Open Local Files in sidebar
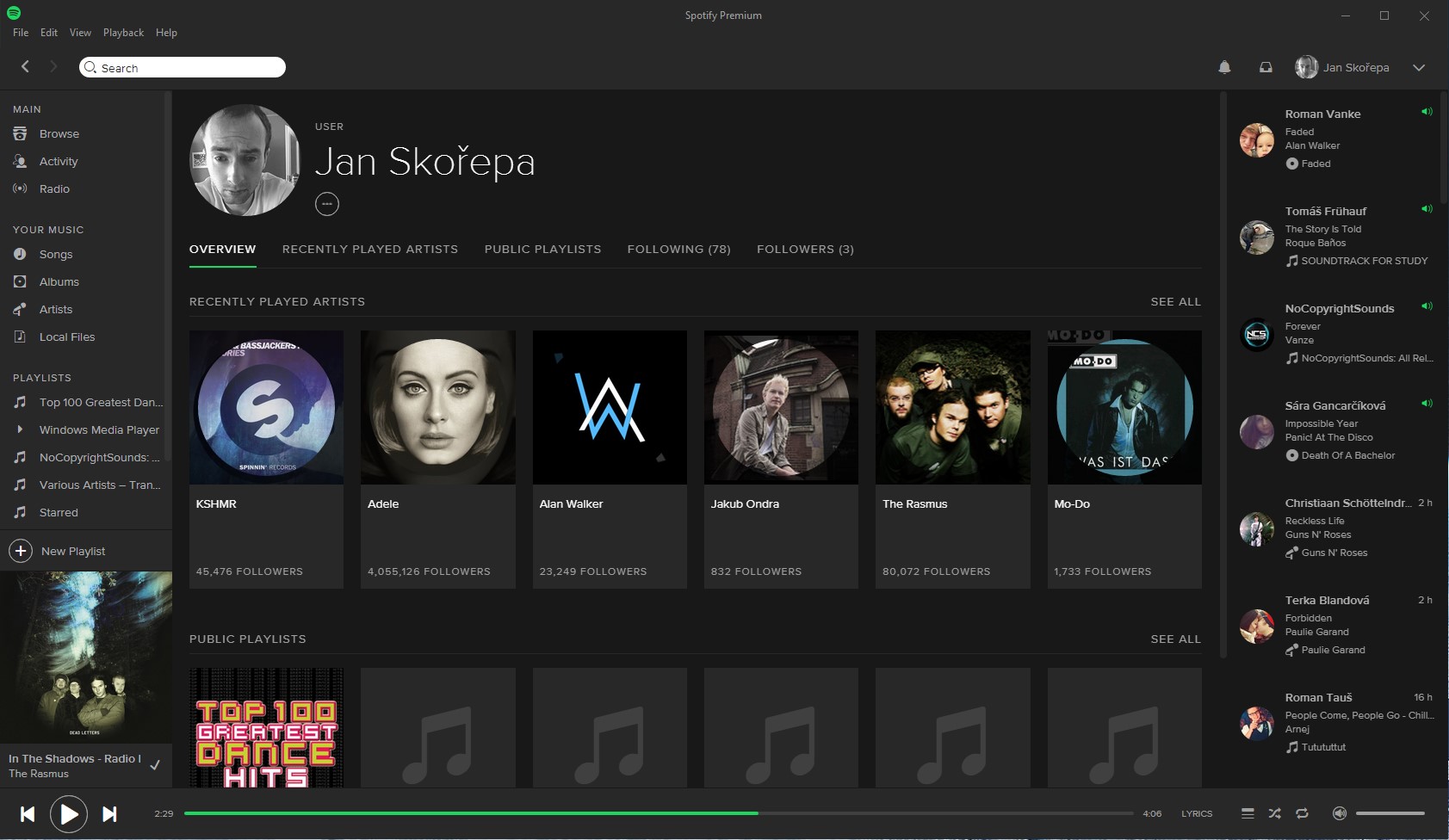Screen dimensions: 1449x840 click(x=67, y=337)
